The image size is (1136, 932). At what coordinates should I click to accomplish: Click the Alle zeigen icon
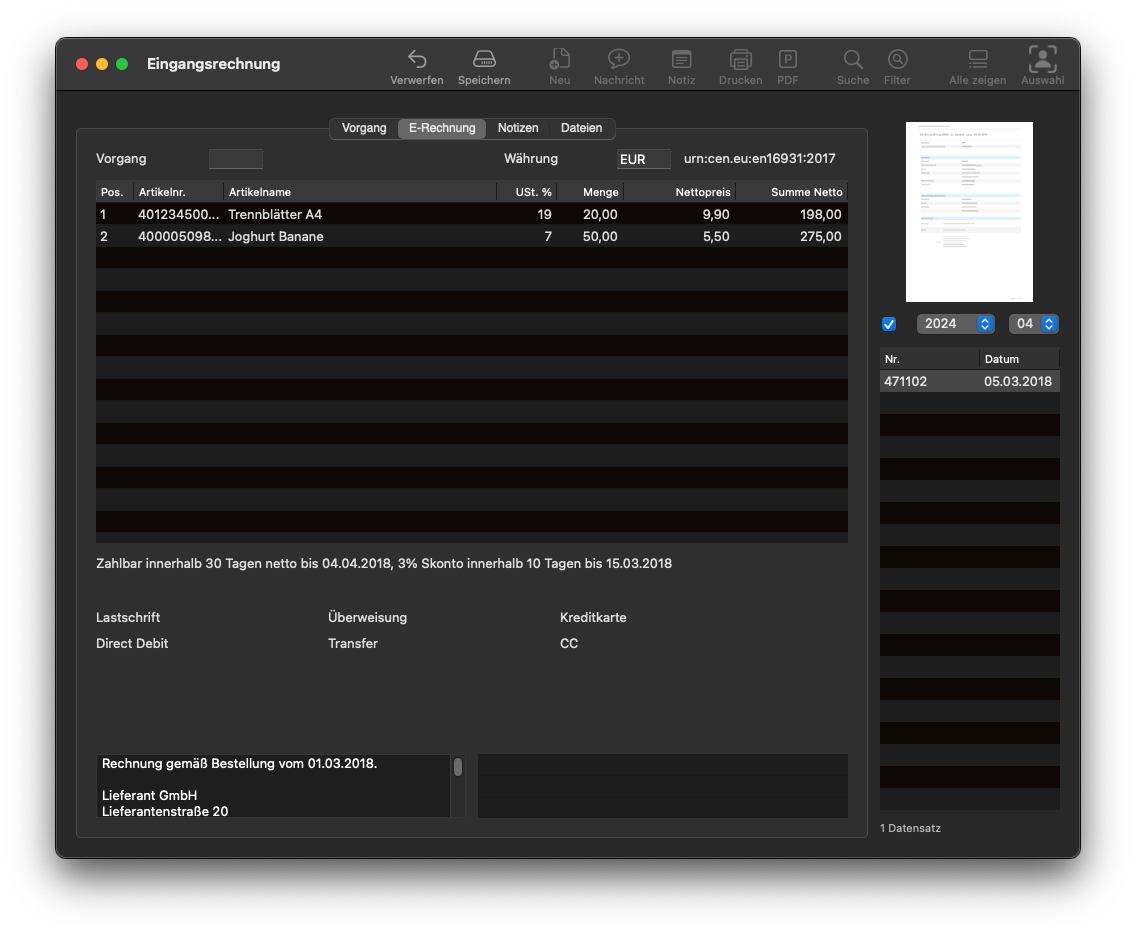[977, 60]
